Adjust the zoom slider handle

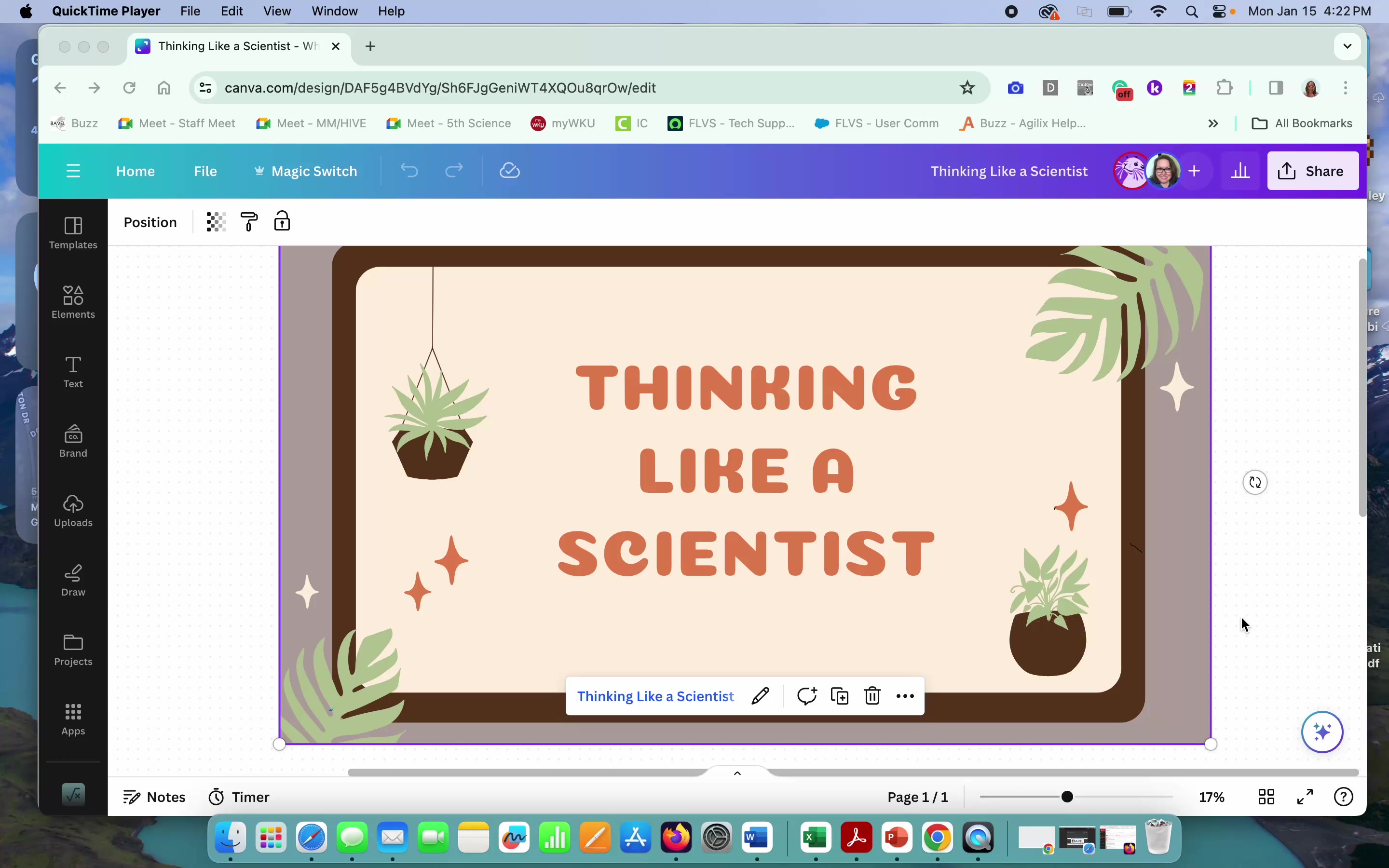tap(1067, 797)
